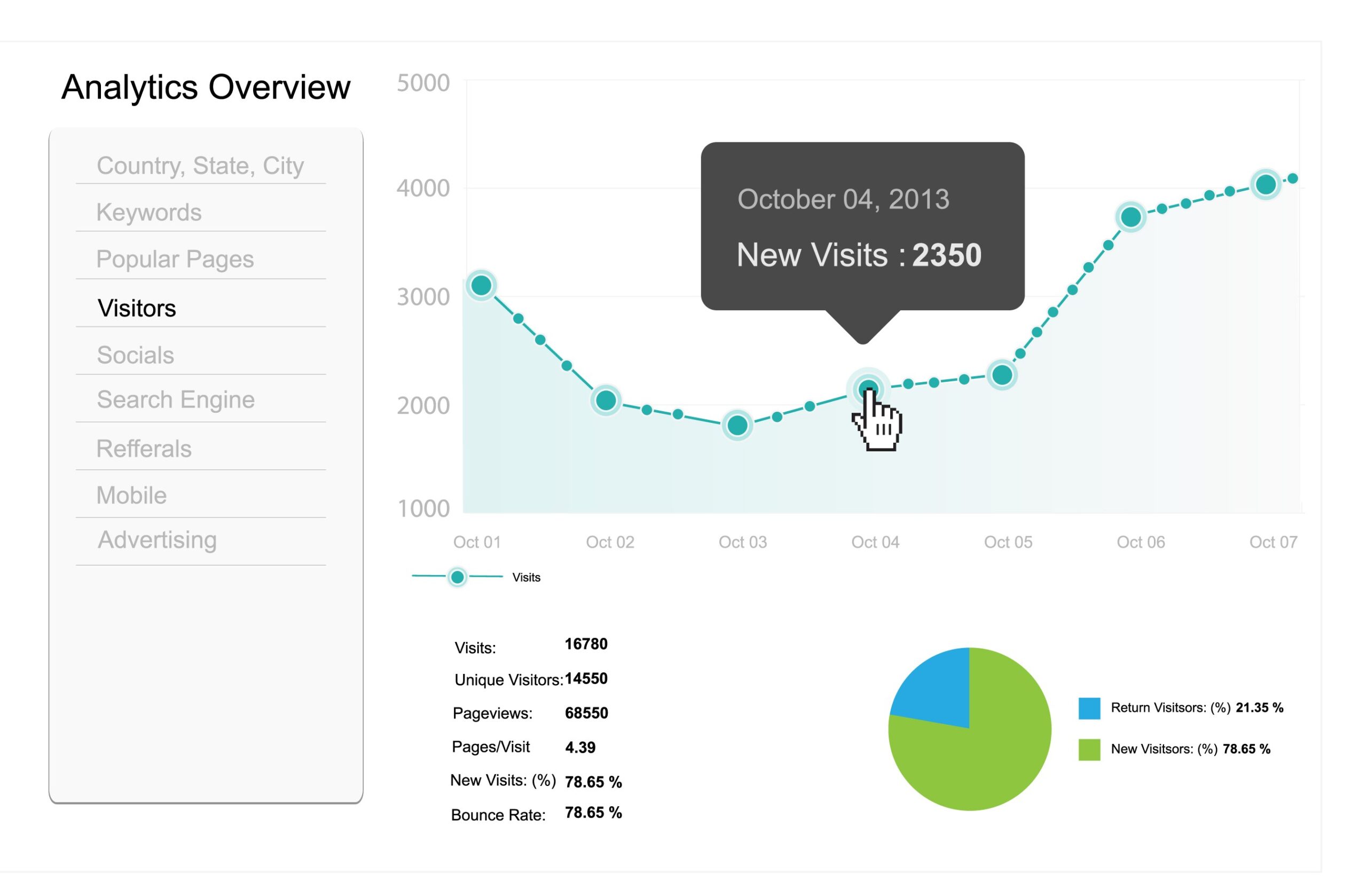Viewport: 1367px width, 896px height.
Task: Select the Oct 05 data point marker
Action: tap(1002, 375)
